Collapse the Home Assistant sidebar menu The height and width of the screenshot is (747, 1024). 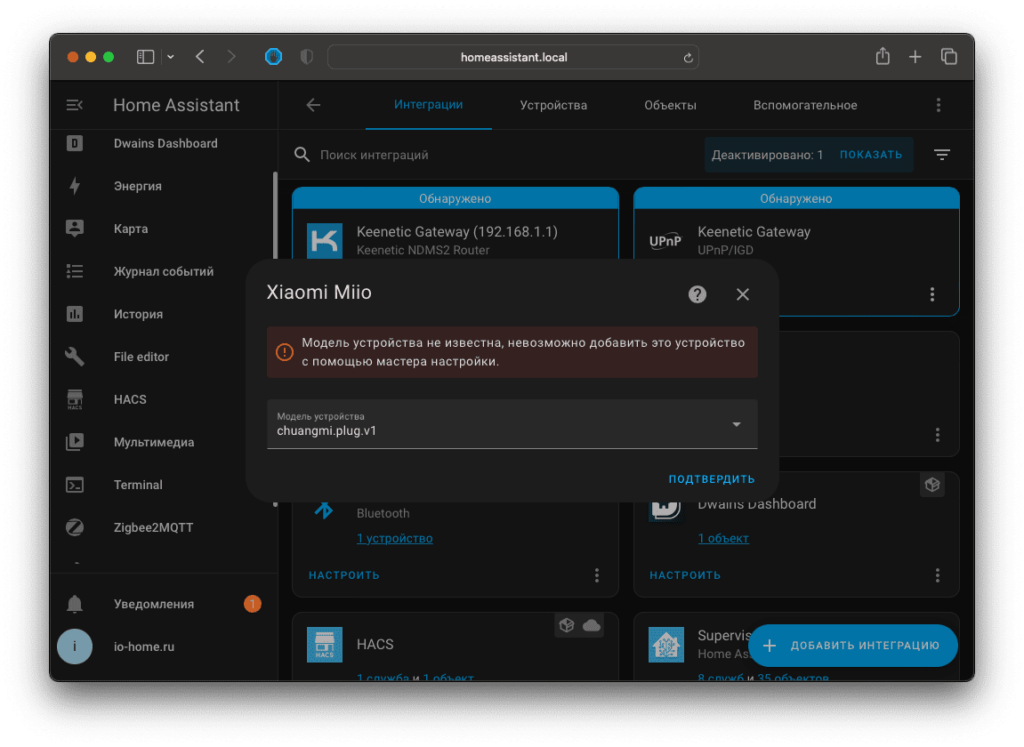tap(74, 105)
